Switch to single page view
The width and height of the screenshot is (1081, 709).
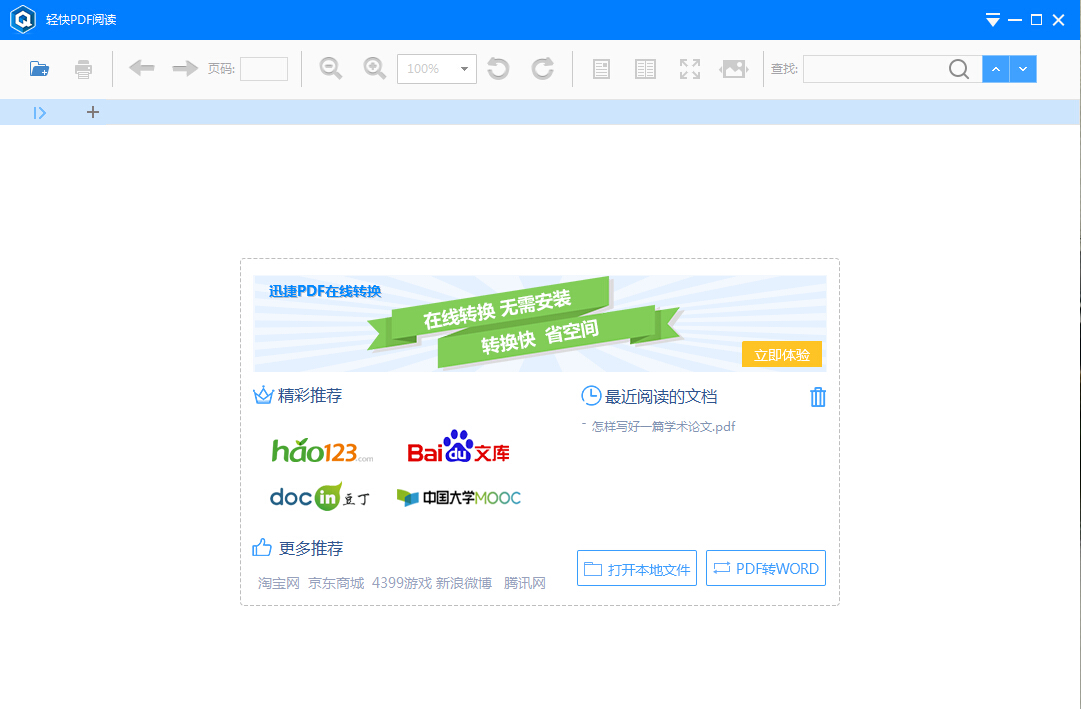(x=600, y=68)
